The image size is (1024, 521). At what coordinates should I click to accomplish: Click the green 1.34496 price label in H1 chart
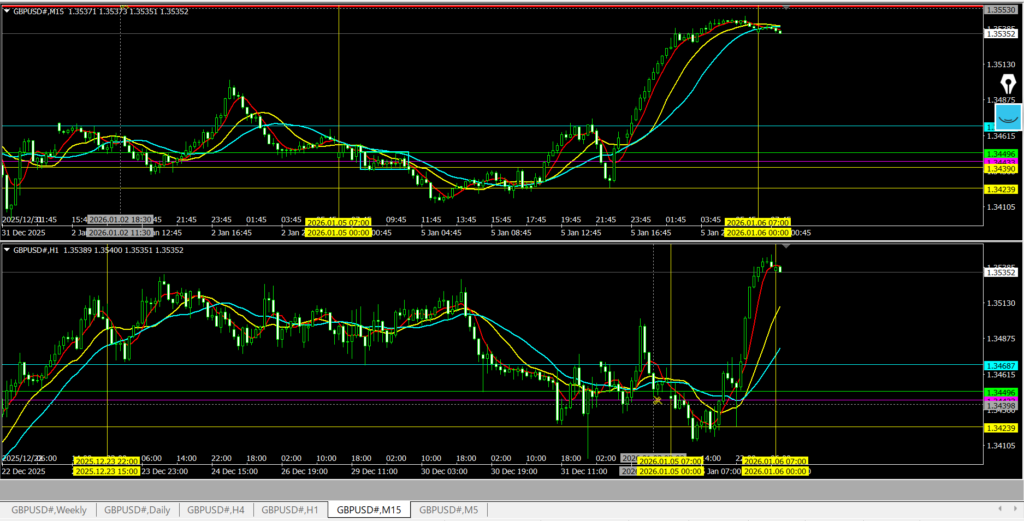1001,391
